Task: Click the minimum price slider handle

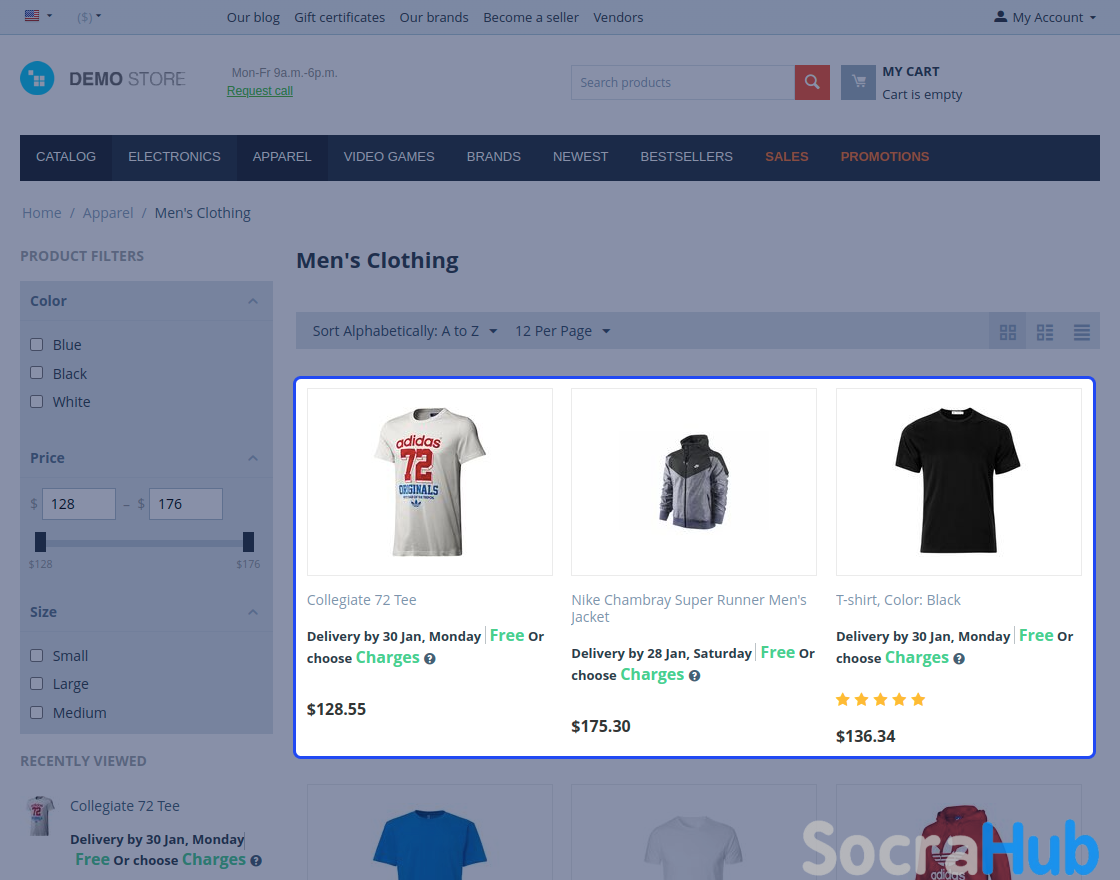Action: [41, 542]
